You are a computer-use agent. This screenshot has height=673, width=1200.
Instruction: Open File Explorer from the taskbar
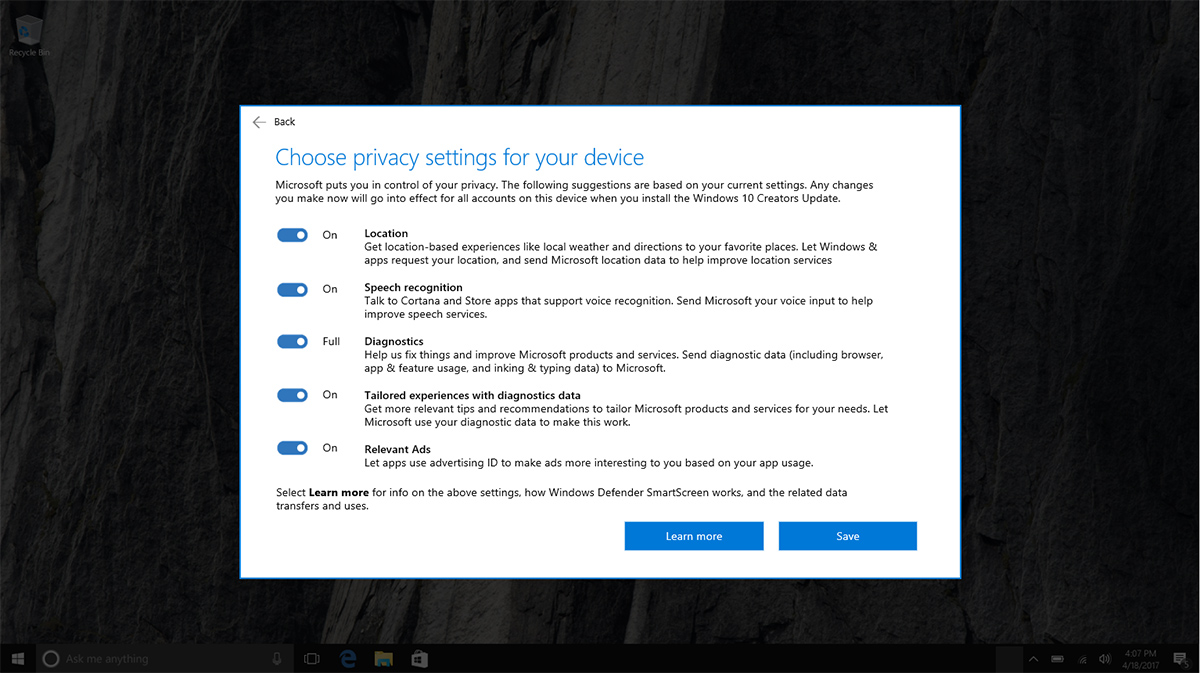coord(383,659)
